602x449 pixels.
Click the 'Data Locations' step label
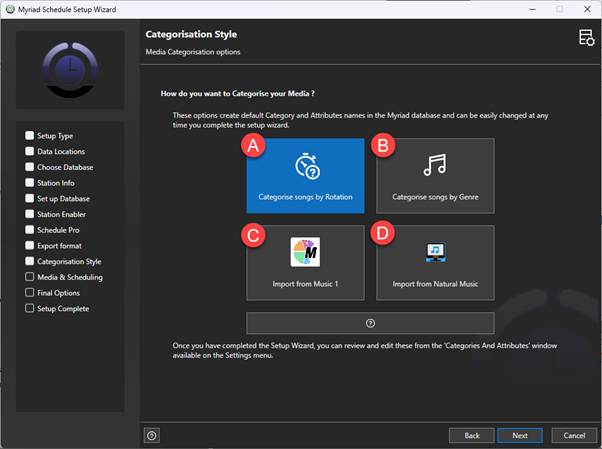(x=61, y=151)
